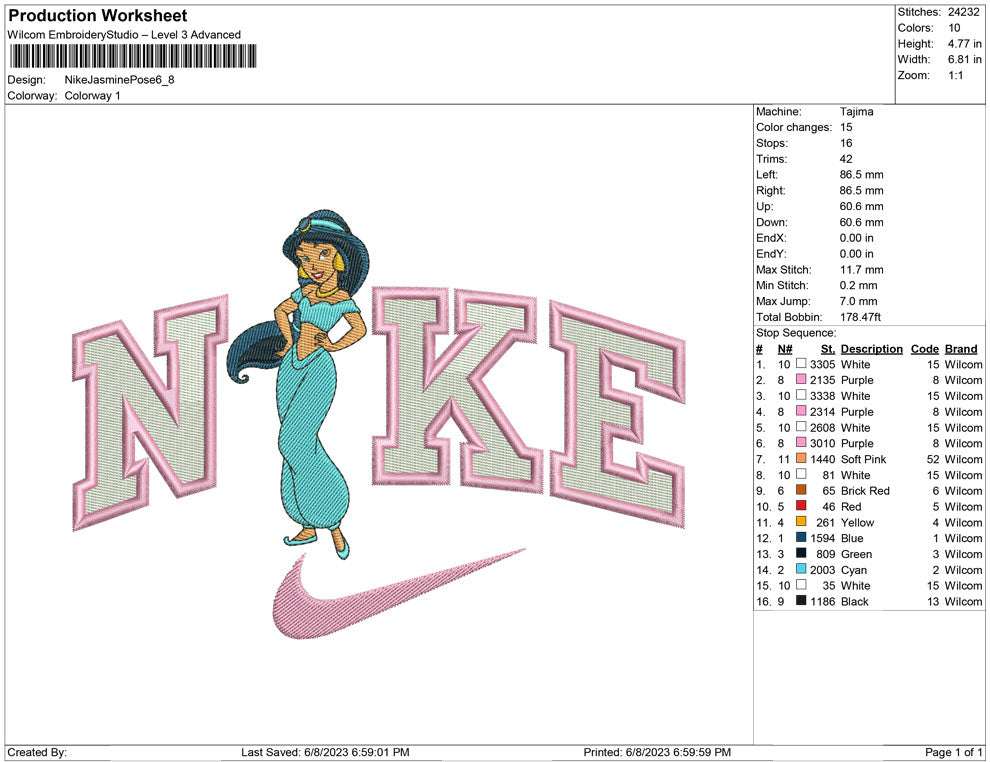990x762 pixels.
Task: Click the embroidered letter N in the preview
Action: tap(150, 412)
